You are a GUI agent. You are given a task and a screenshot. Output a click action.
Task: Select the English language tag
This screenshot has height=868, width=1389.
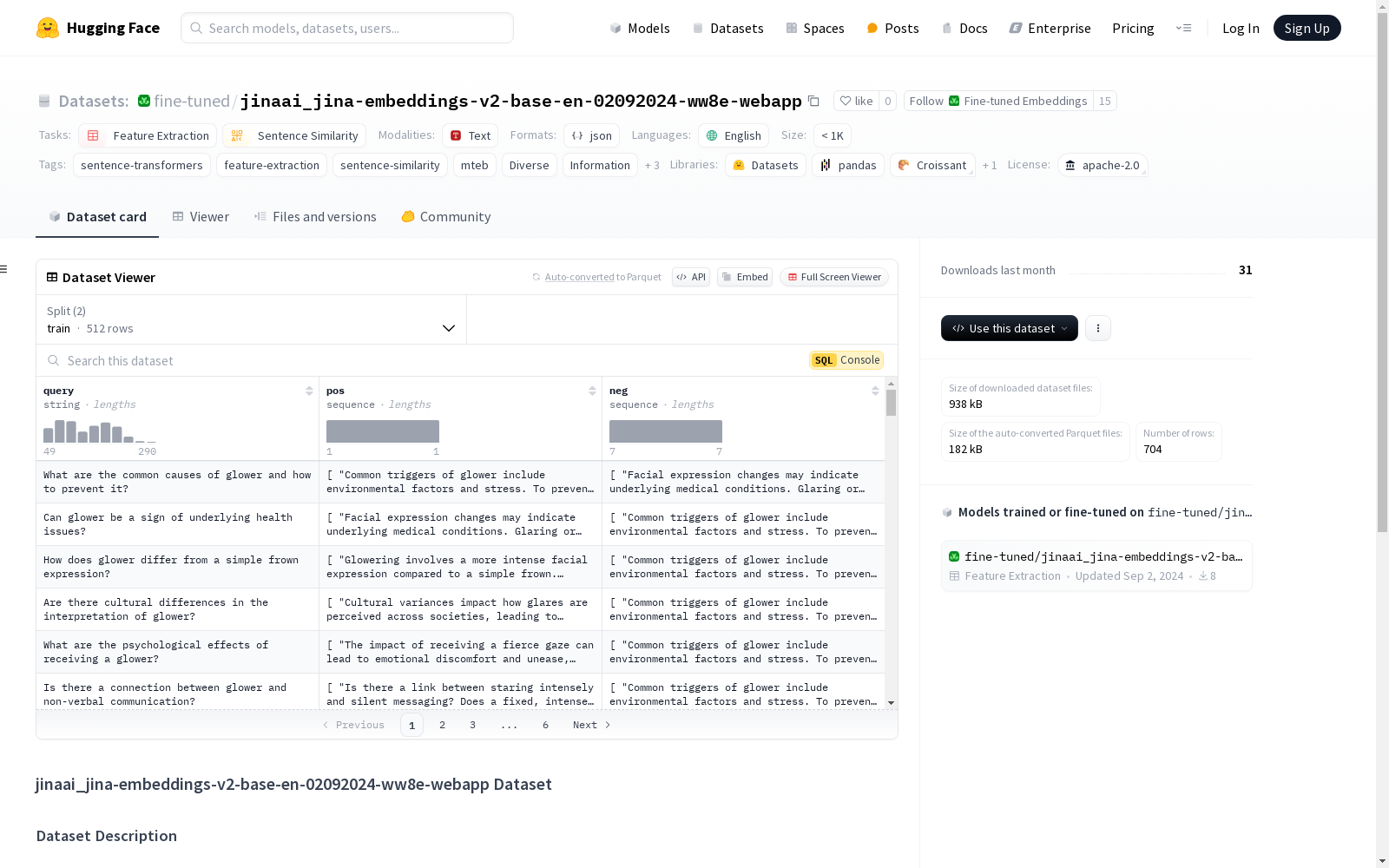734,135
